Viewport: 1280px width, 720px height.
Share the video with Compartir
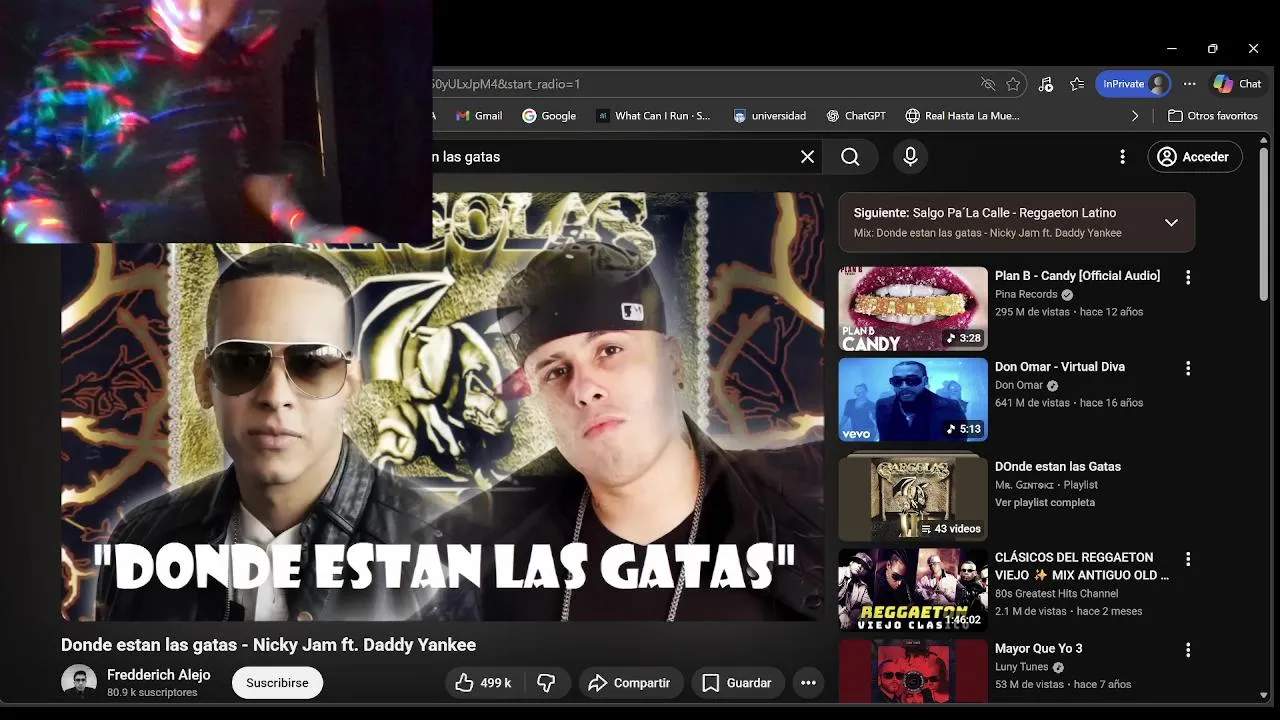(630, 683)
